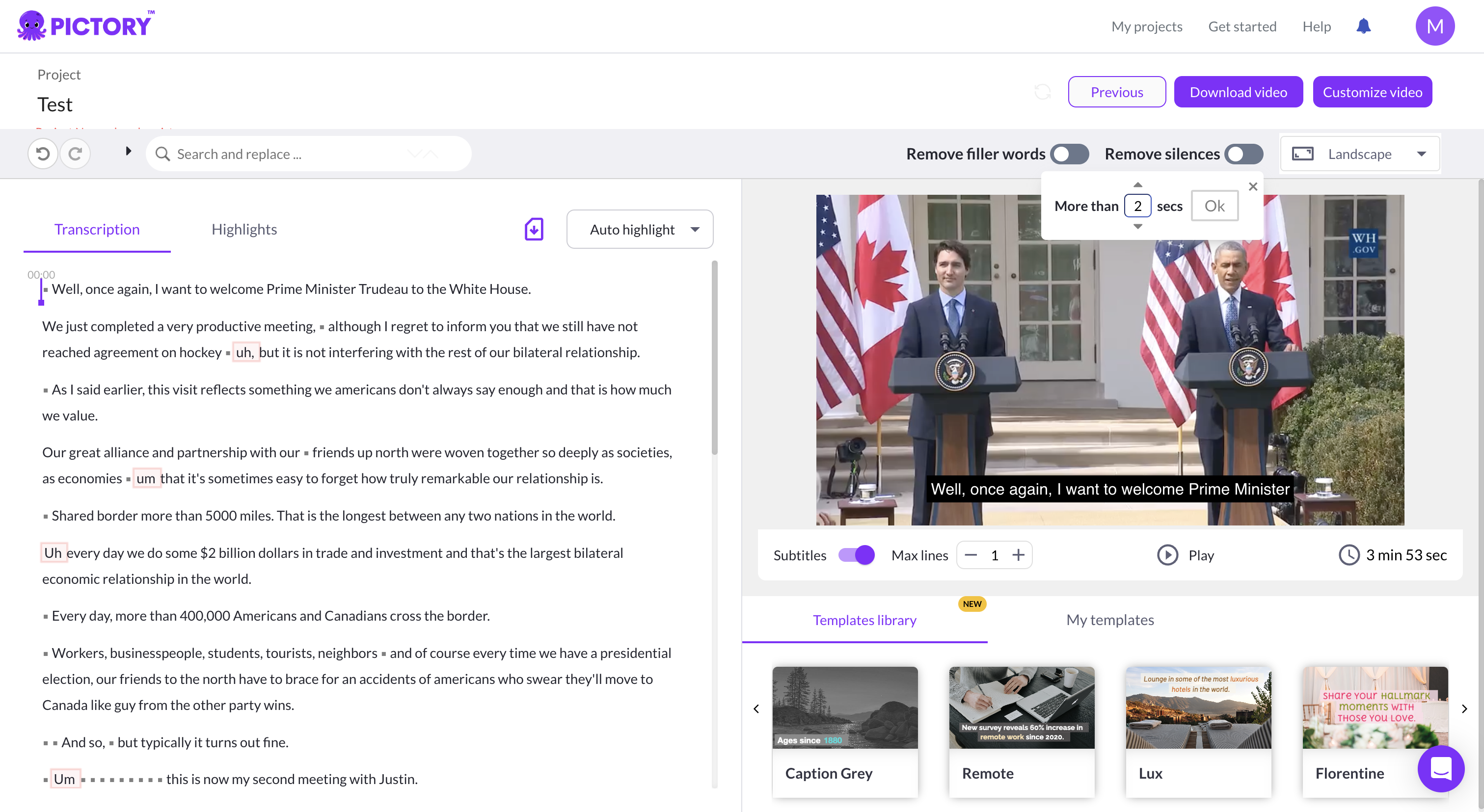The height and width of the screenshot is (812, 1484).
Task: Open the My templates tab
Action: click(x=1109, y=620)
